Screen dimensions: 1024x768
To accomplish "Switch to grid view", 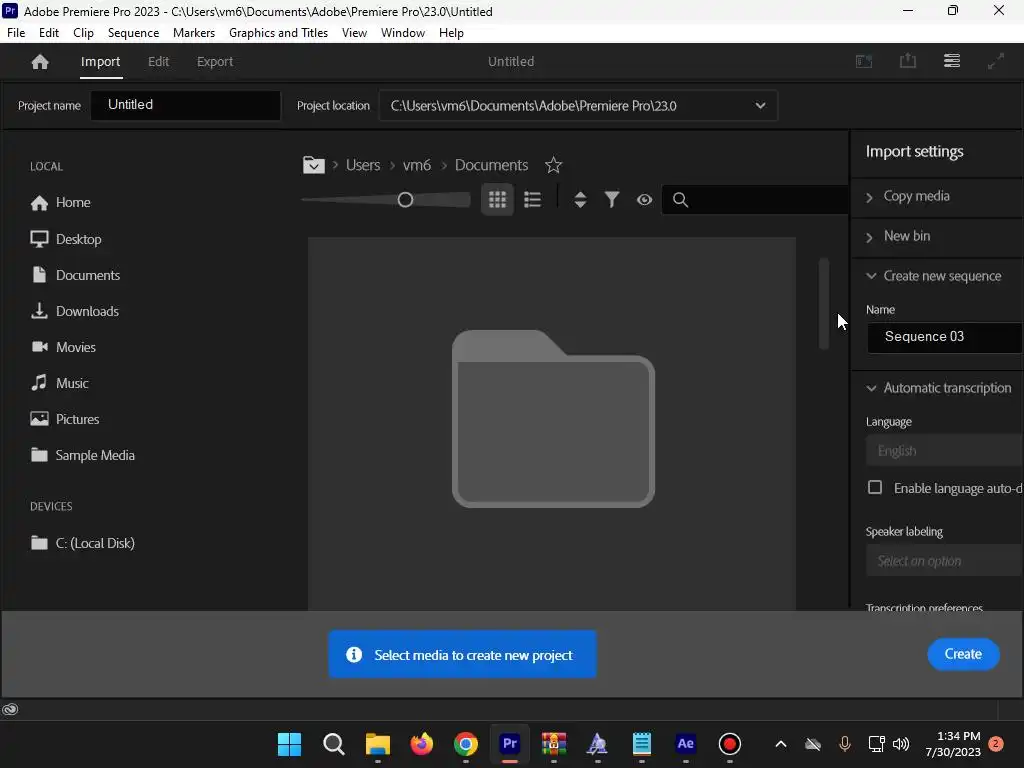I will [497, 200].
